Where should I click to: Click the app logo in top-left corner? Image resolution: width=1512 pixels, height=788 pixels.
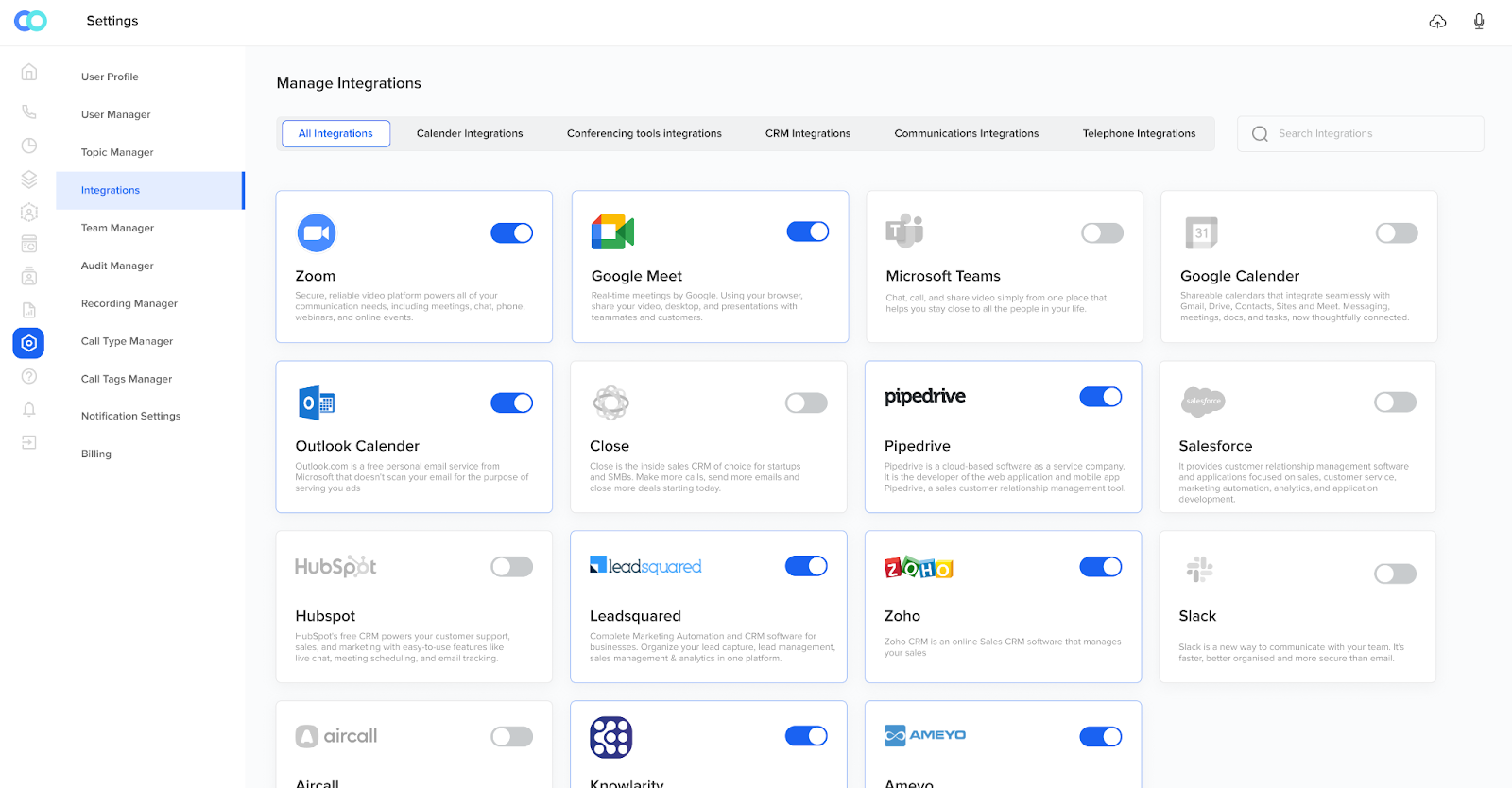tap(30, 21)
